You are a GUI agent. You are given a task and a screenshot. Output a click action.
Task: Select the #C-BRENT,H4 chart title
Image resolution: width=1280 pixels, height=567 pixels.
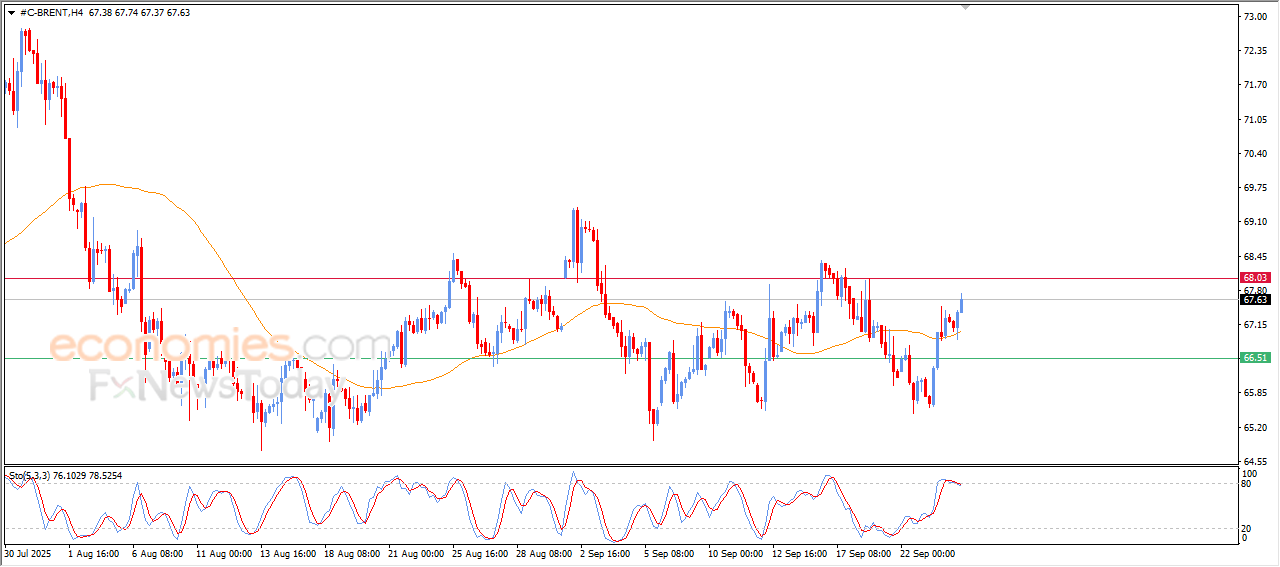51,13
